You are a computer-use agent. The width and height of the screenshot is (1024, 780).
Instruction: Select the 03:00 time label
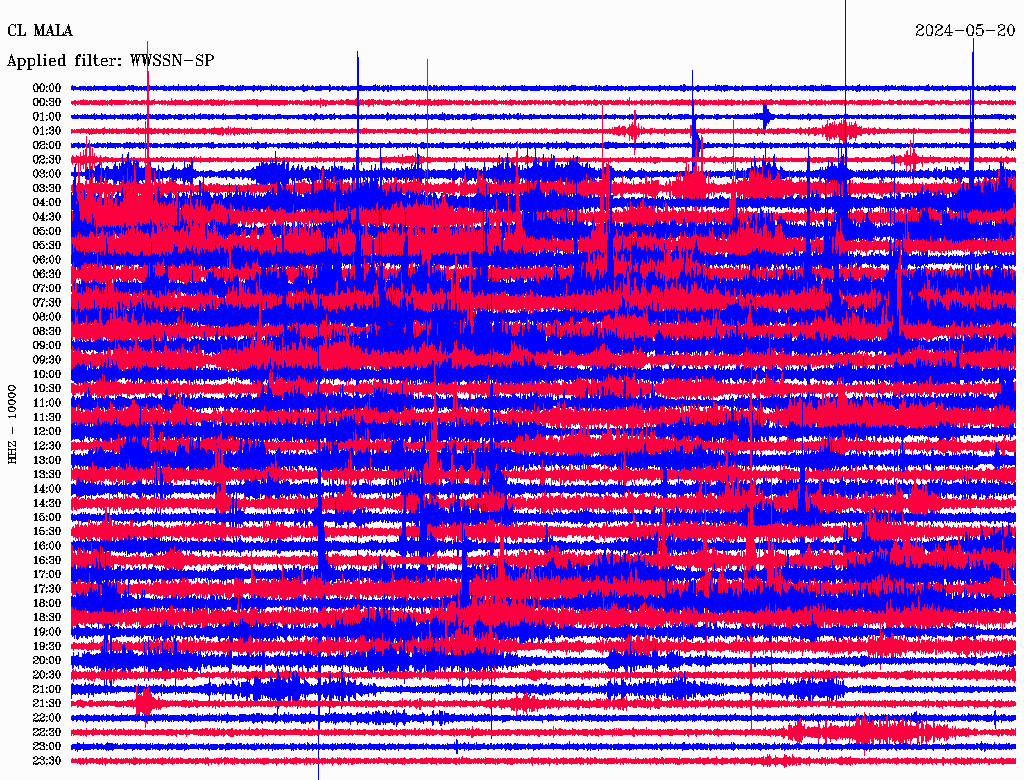point(47,174)
